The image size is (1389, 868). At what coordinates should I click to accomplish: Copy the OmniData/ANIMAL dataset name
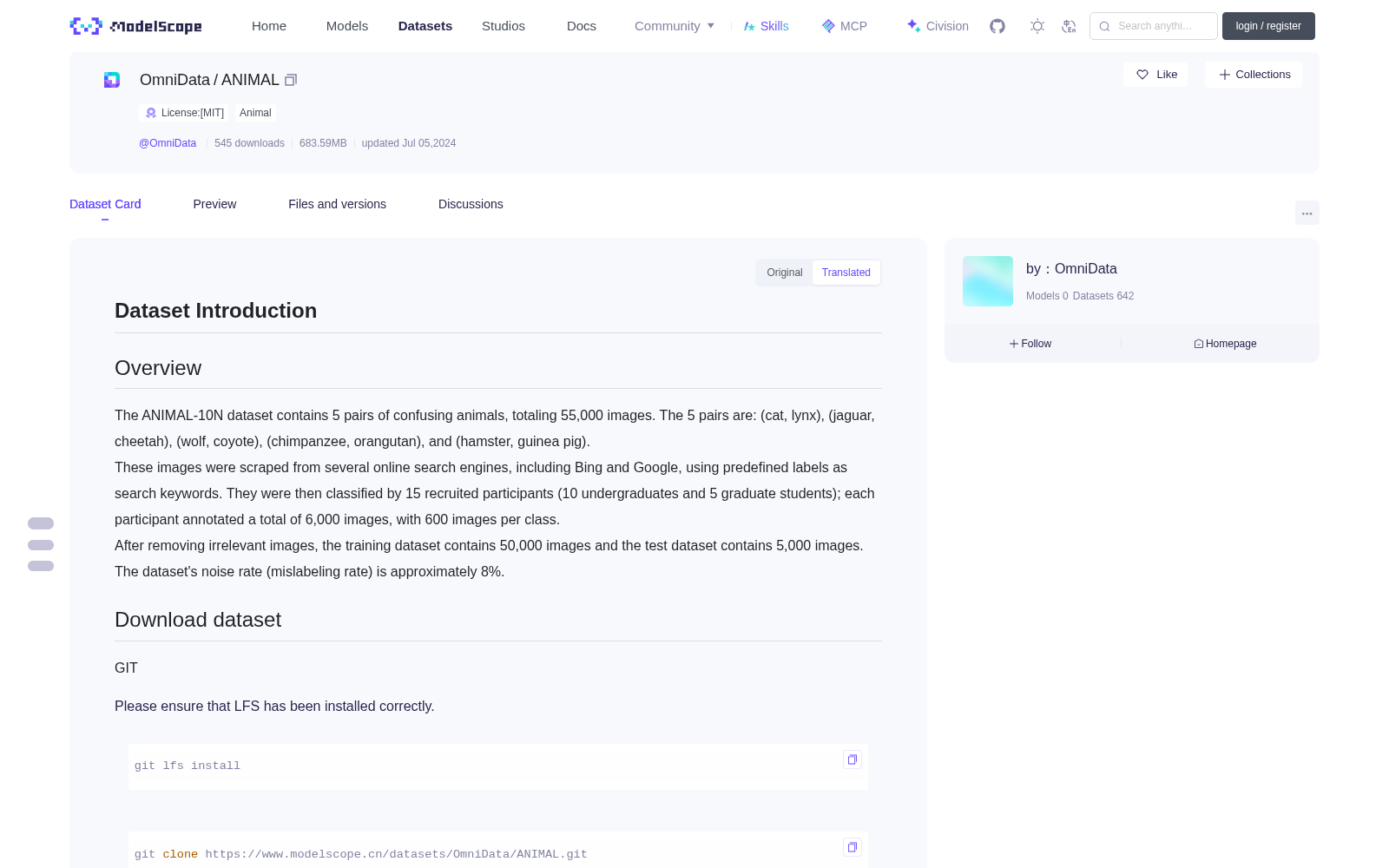click(x=291, y=80)
